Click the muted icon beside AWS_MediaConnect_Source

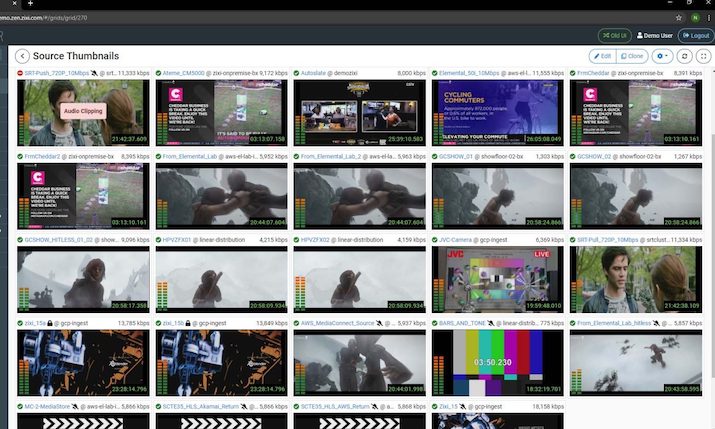pos(379,323)
